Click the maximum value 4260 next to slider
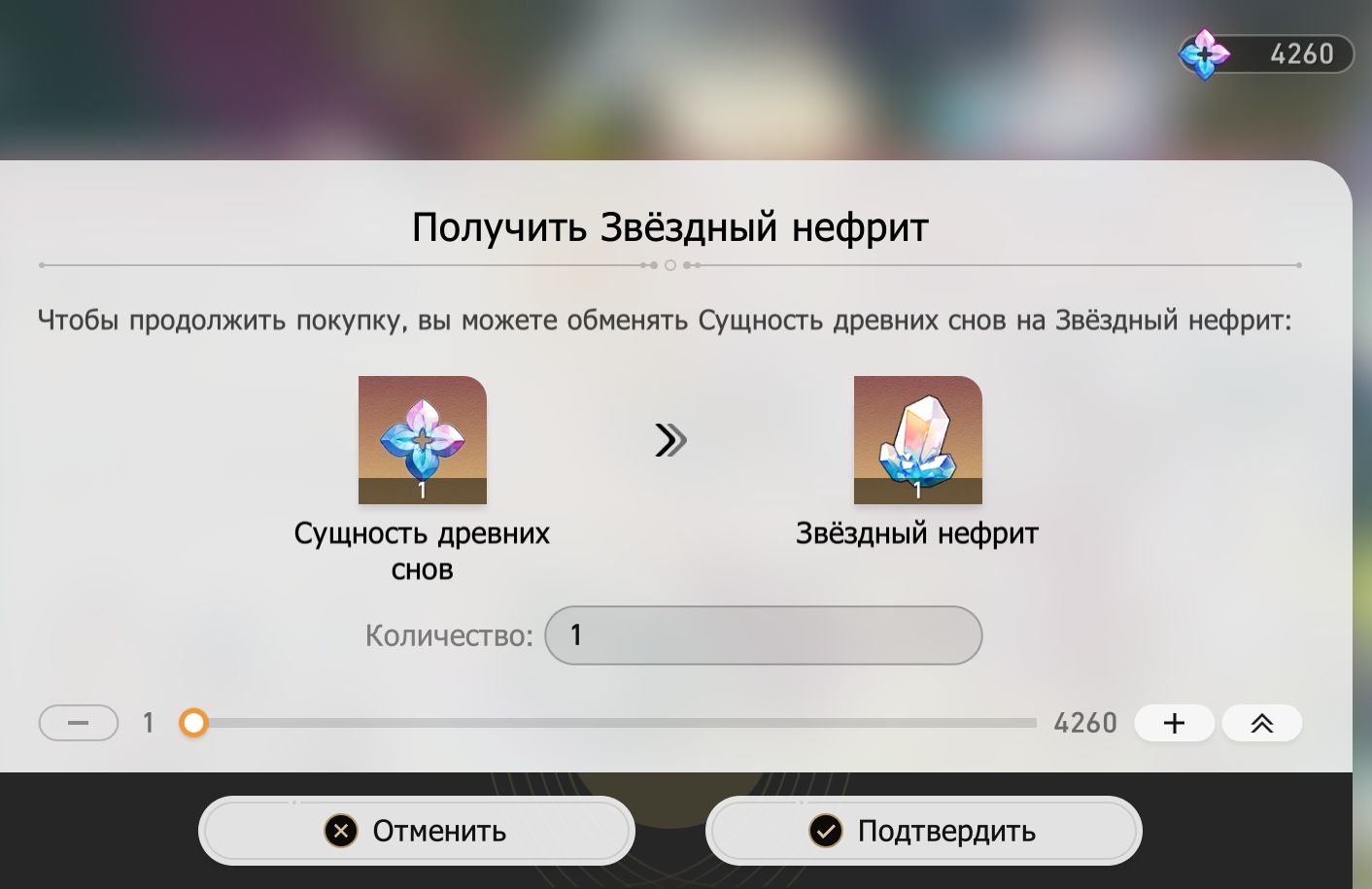Viewport: 1372px width, 889px height. 1085,723
